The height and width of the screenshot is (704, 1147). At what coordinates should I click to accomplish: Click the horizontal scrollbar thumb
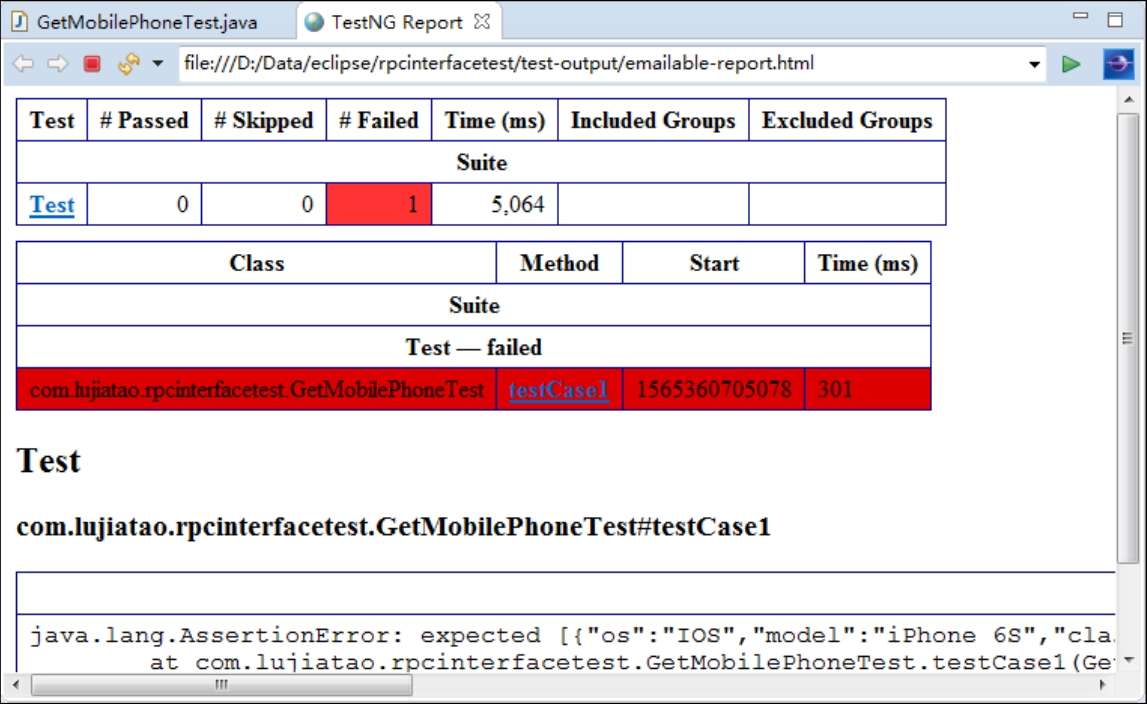[x=222, y=685]
